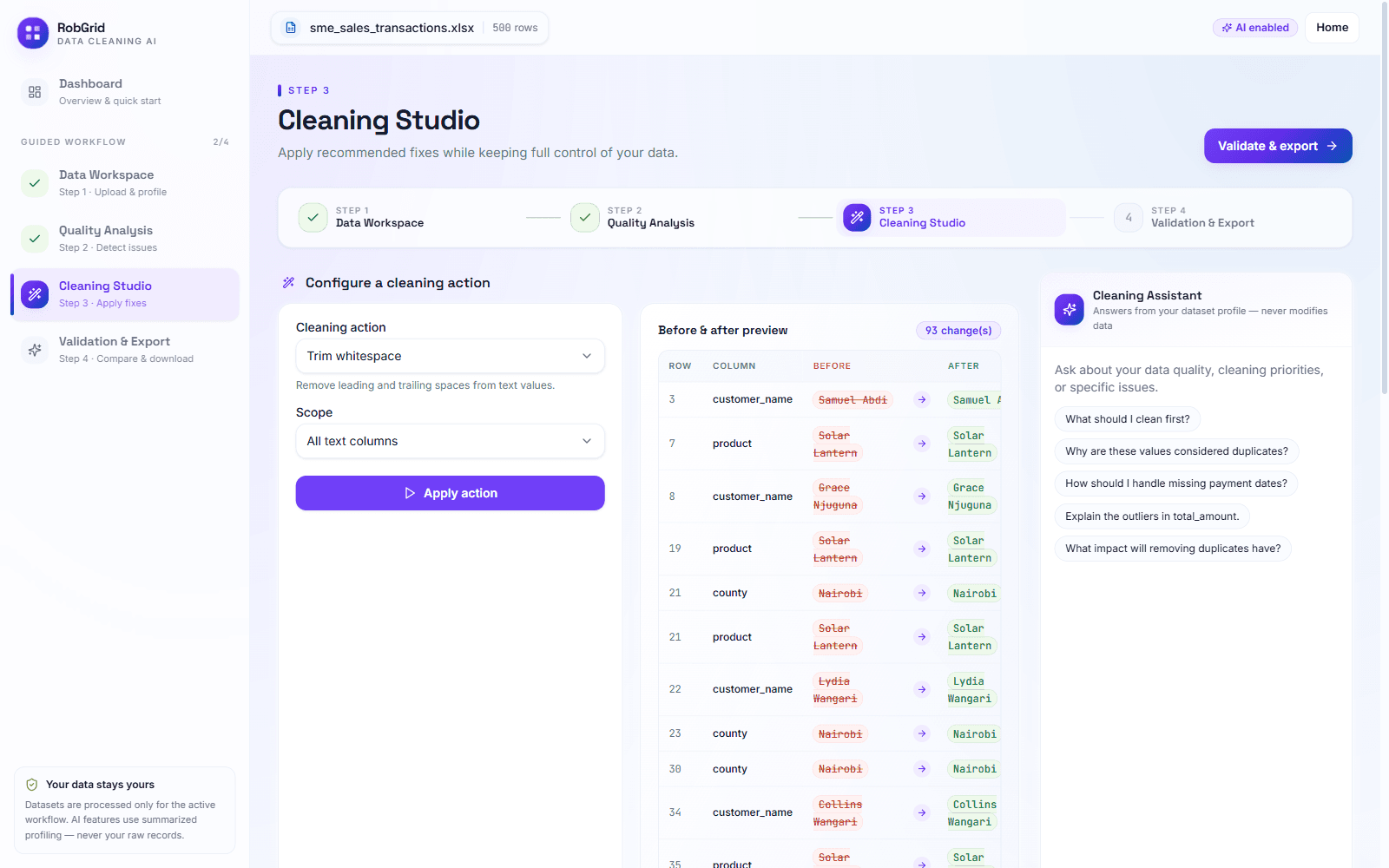Click the Dashboard grid icon in sidebar
Viewport: 1389px width, 868px height.
click(x=35, y=91)
